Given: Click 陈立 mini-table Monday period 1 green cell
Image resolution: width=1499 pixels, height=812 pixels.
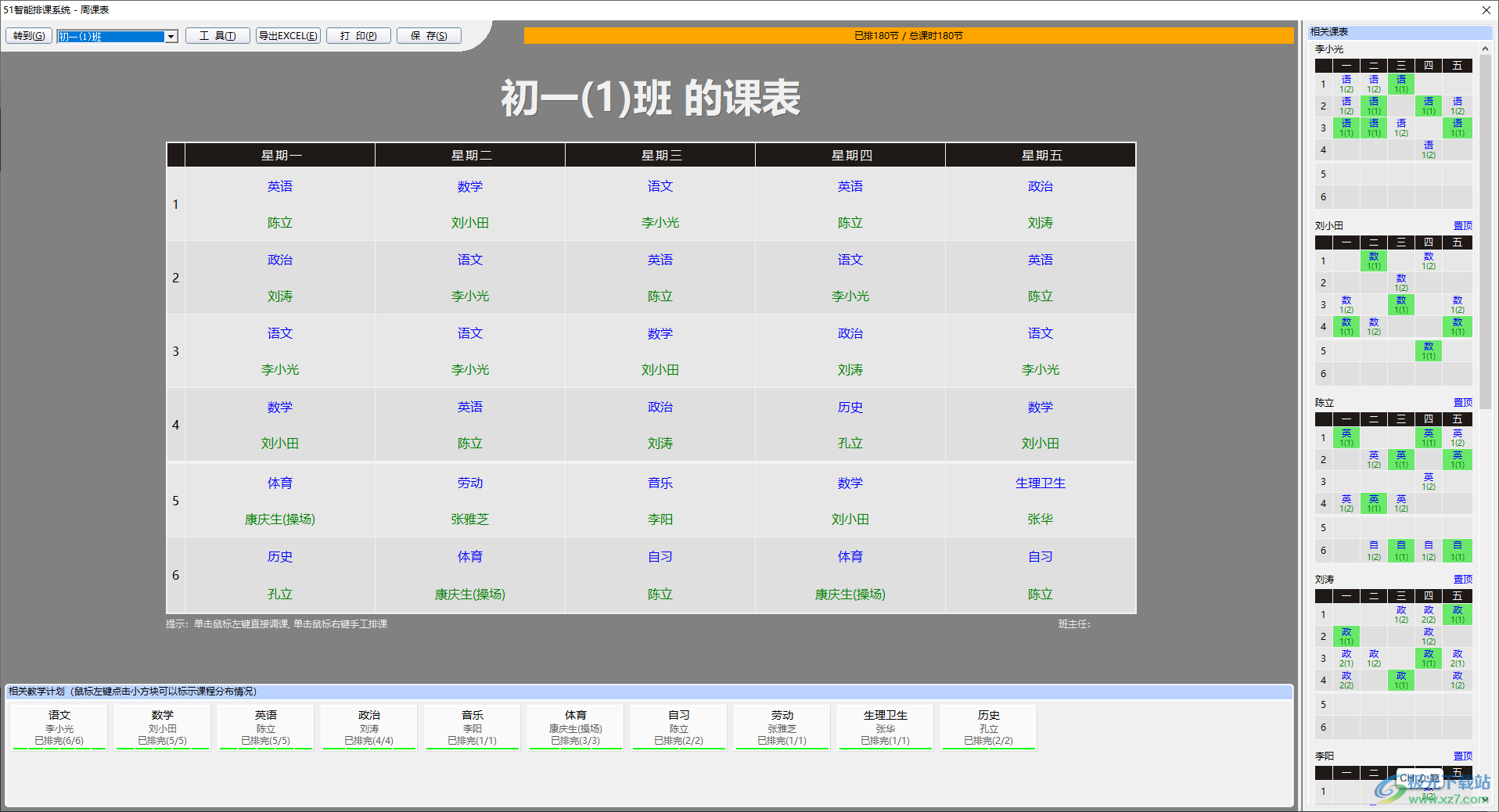Looking at the screenshot, I should click(1346, 438).
